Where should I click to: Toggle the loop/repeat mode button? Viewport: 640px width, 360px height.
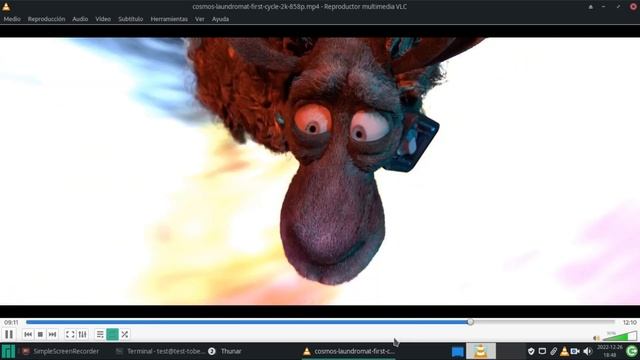click(x=112, y=334)
